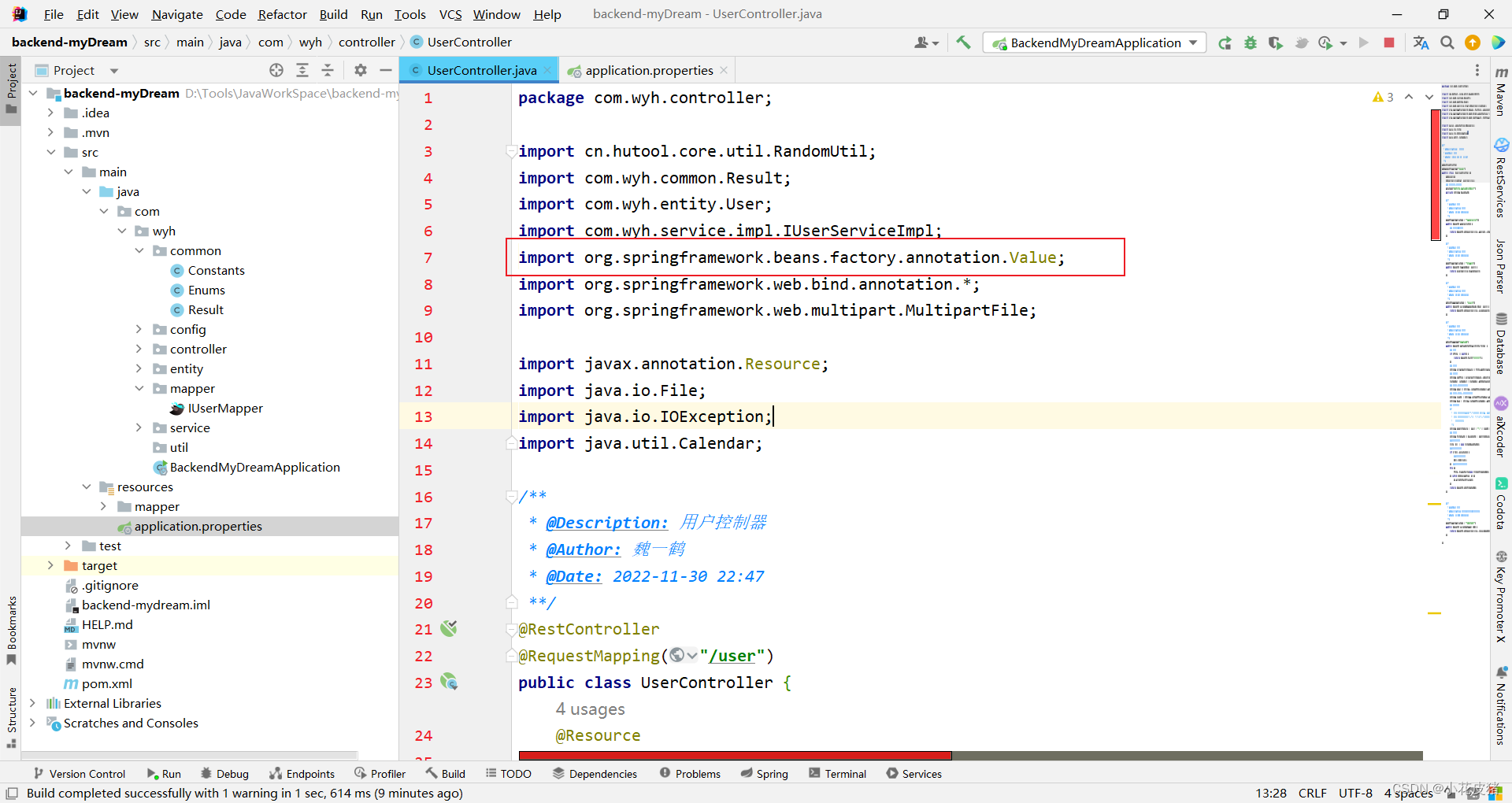
Task: Expand the .idea folder
Action: (50, 113)
